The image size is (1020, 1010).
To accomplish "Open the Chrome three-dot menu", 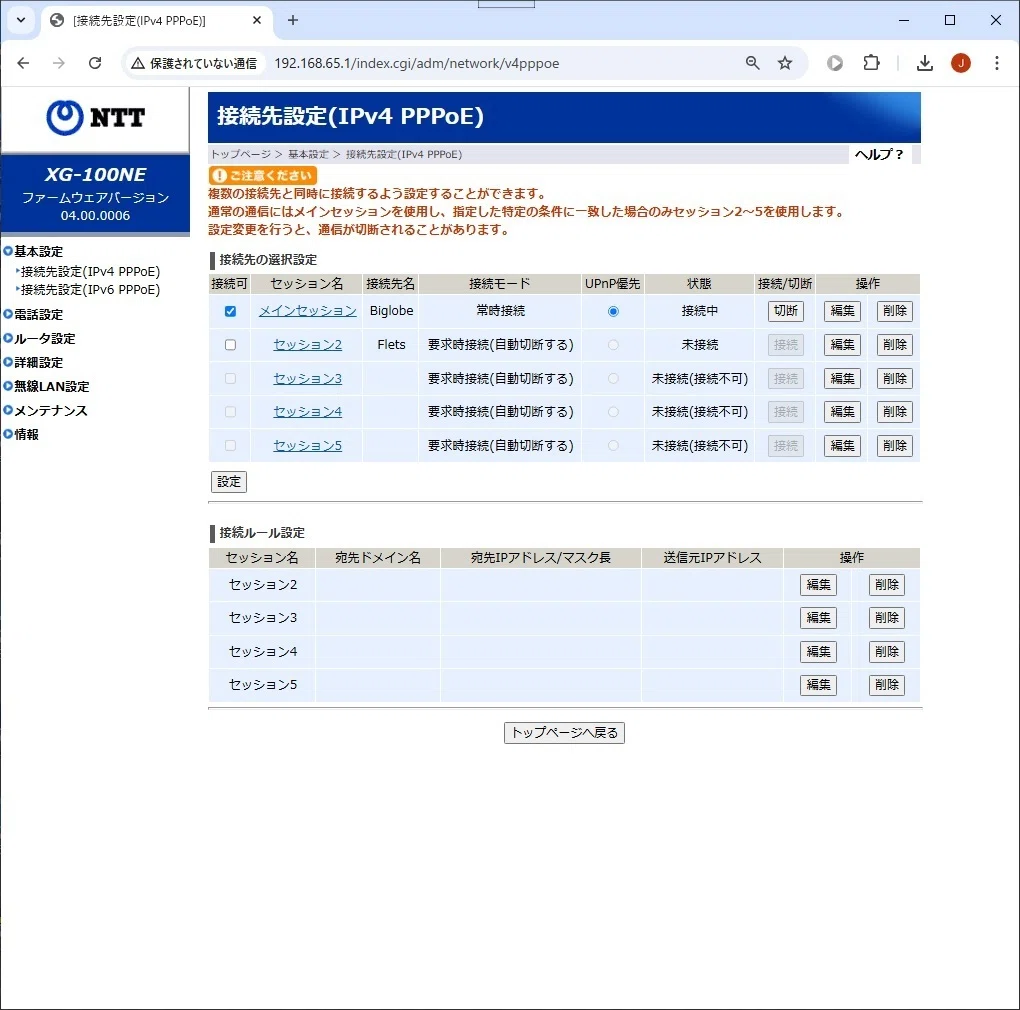I will [x=997, y=63].
